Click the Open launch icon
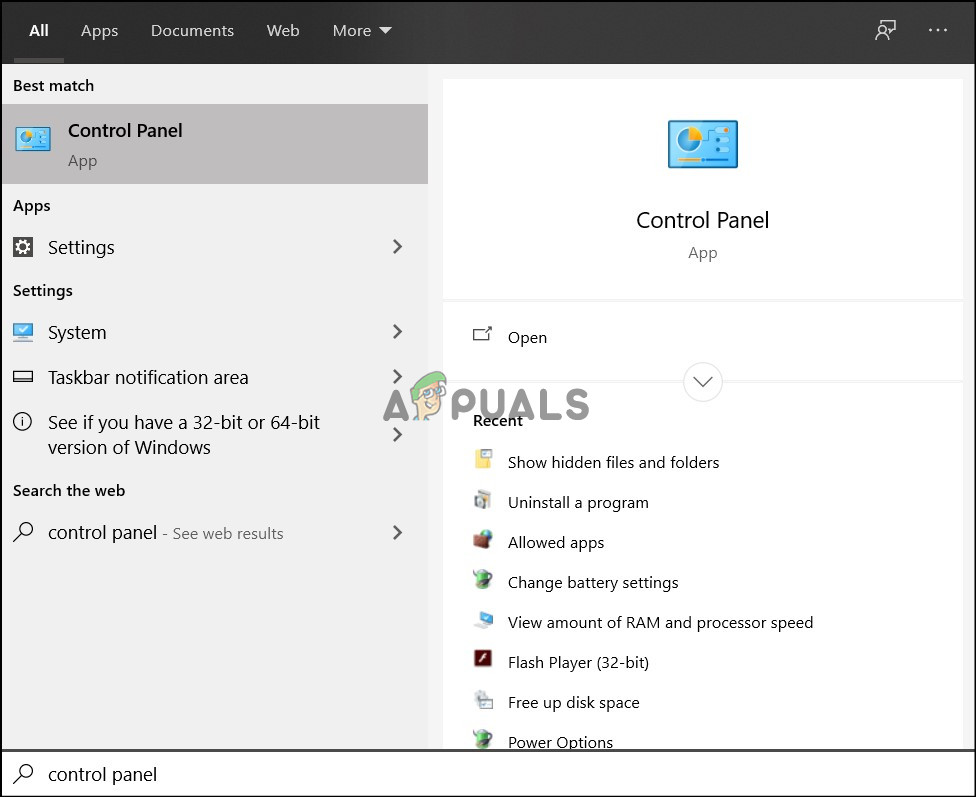 482,335
